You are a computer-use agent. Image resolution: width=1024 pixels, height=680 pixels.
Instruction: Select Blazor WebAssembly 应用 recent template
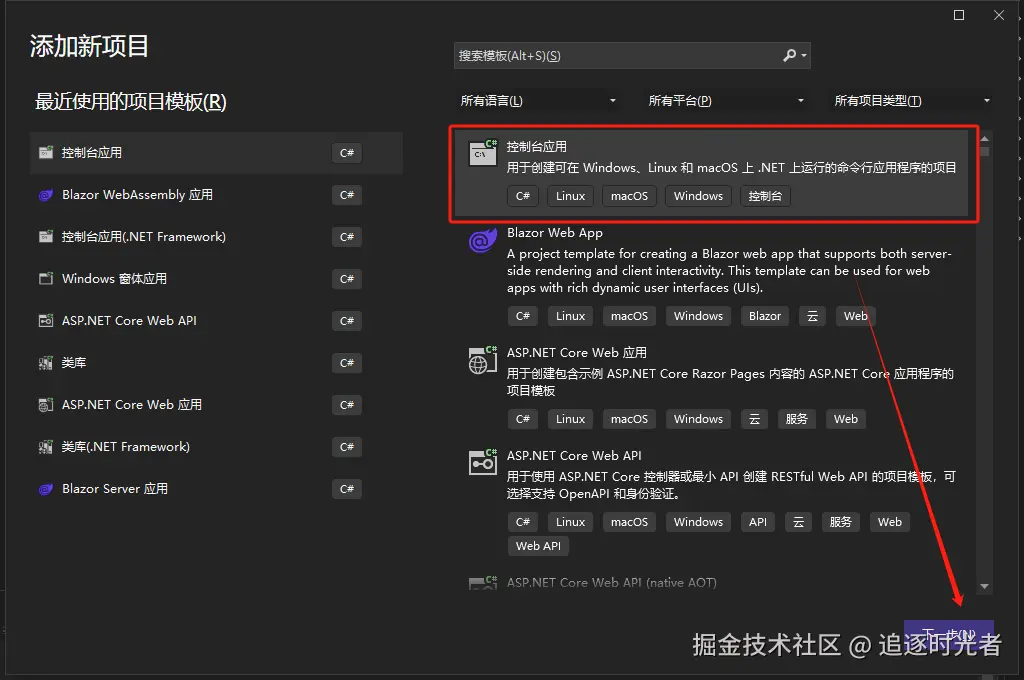216,195
